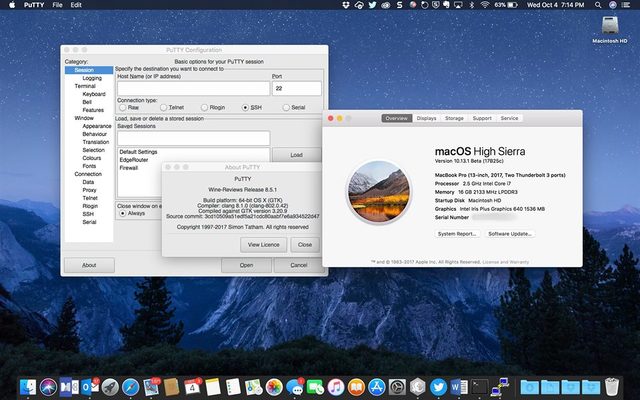The image size is (640, 400).
Task: Open the File menu
Action: [57, 5]
